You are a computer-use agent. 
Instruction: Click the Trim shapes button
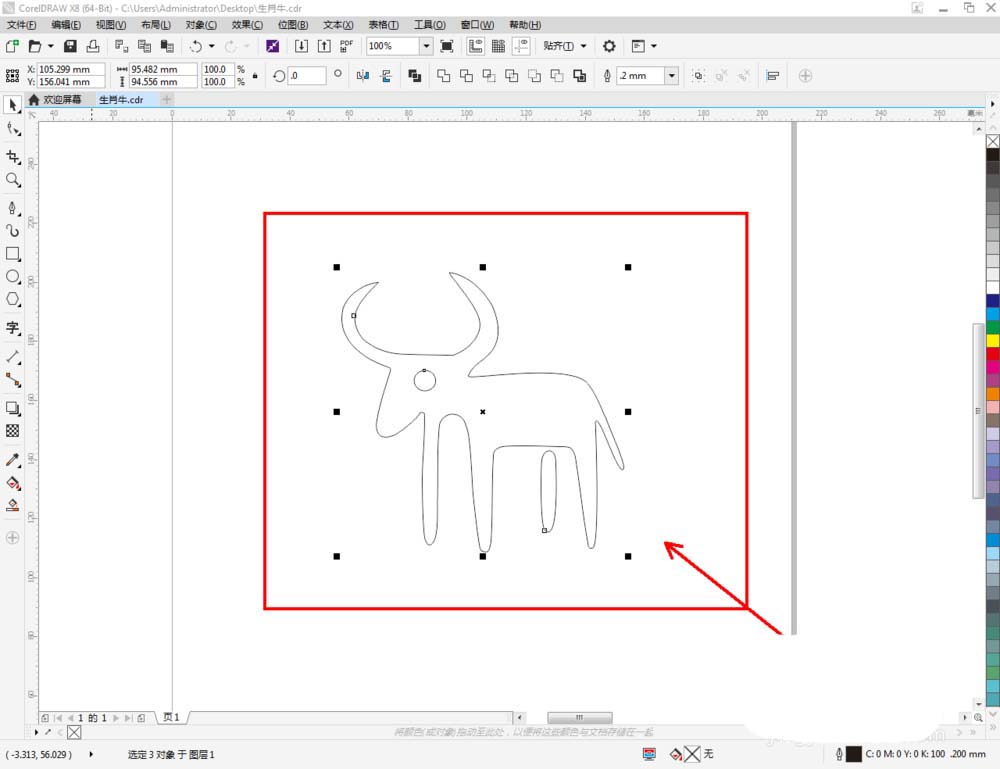466,76
